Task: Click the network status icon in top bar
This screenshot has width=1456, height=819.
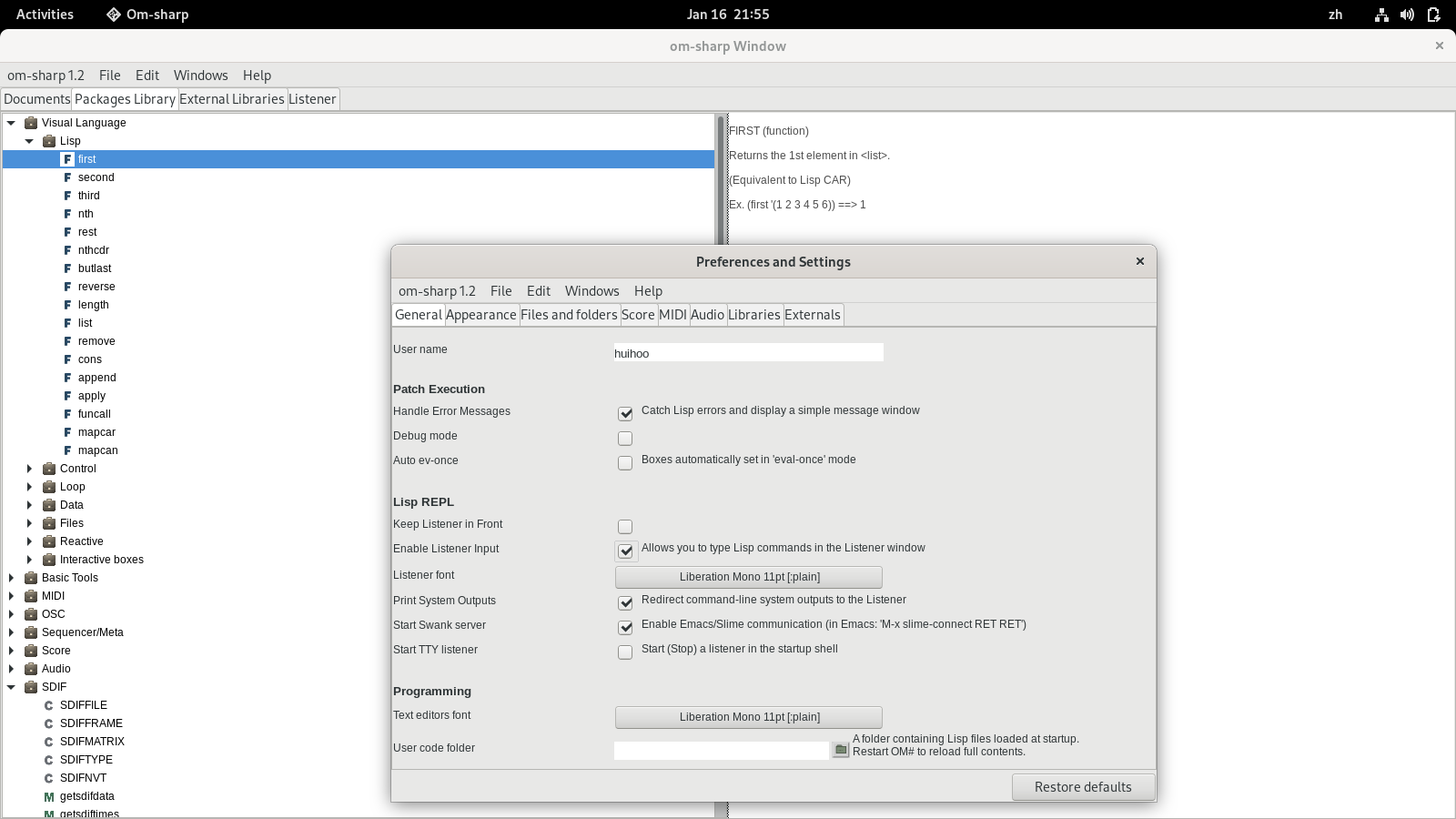Action: pyautogui.click(x=1381, y=15)
